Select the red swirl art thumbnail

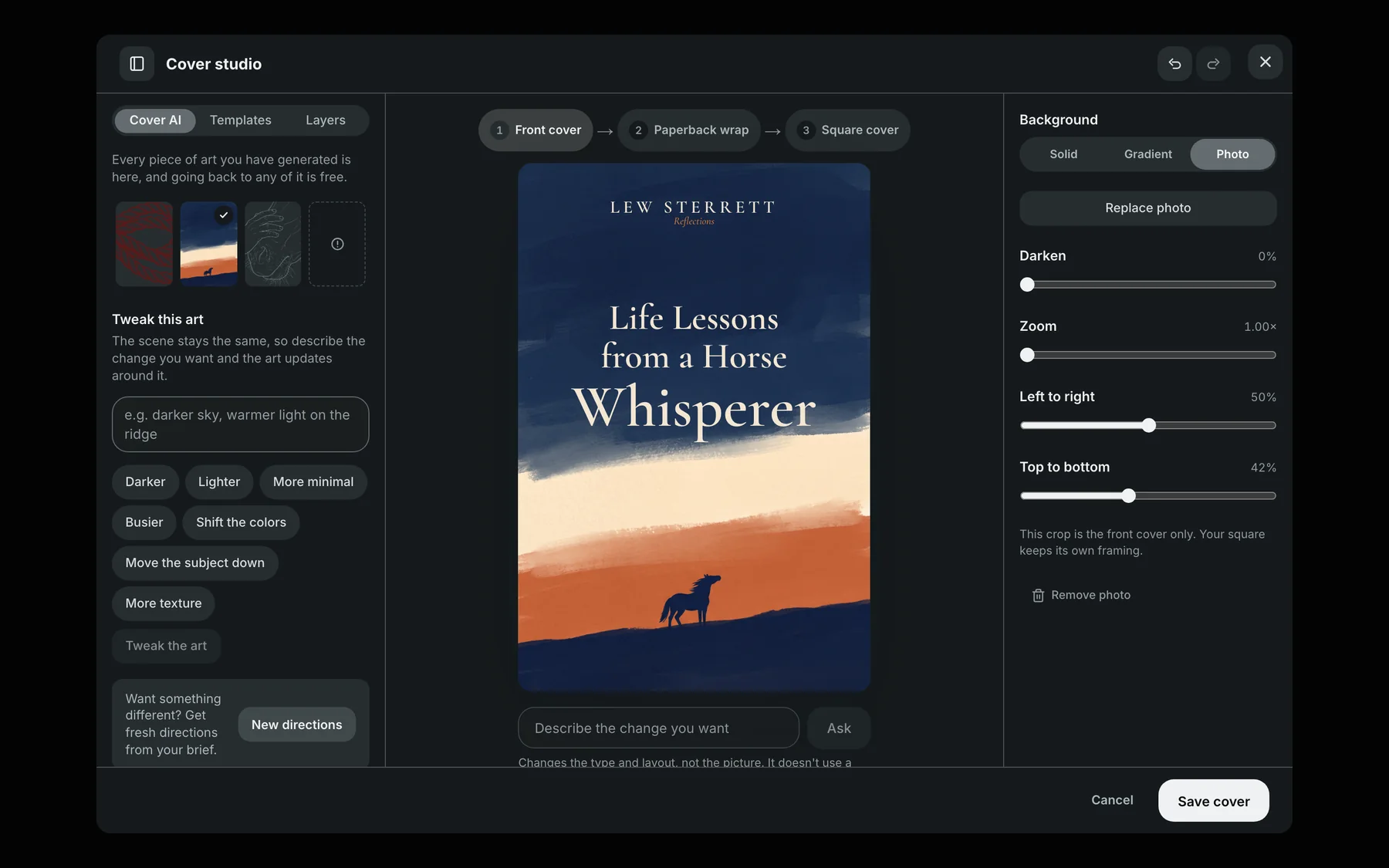click(144, 244)
